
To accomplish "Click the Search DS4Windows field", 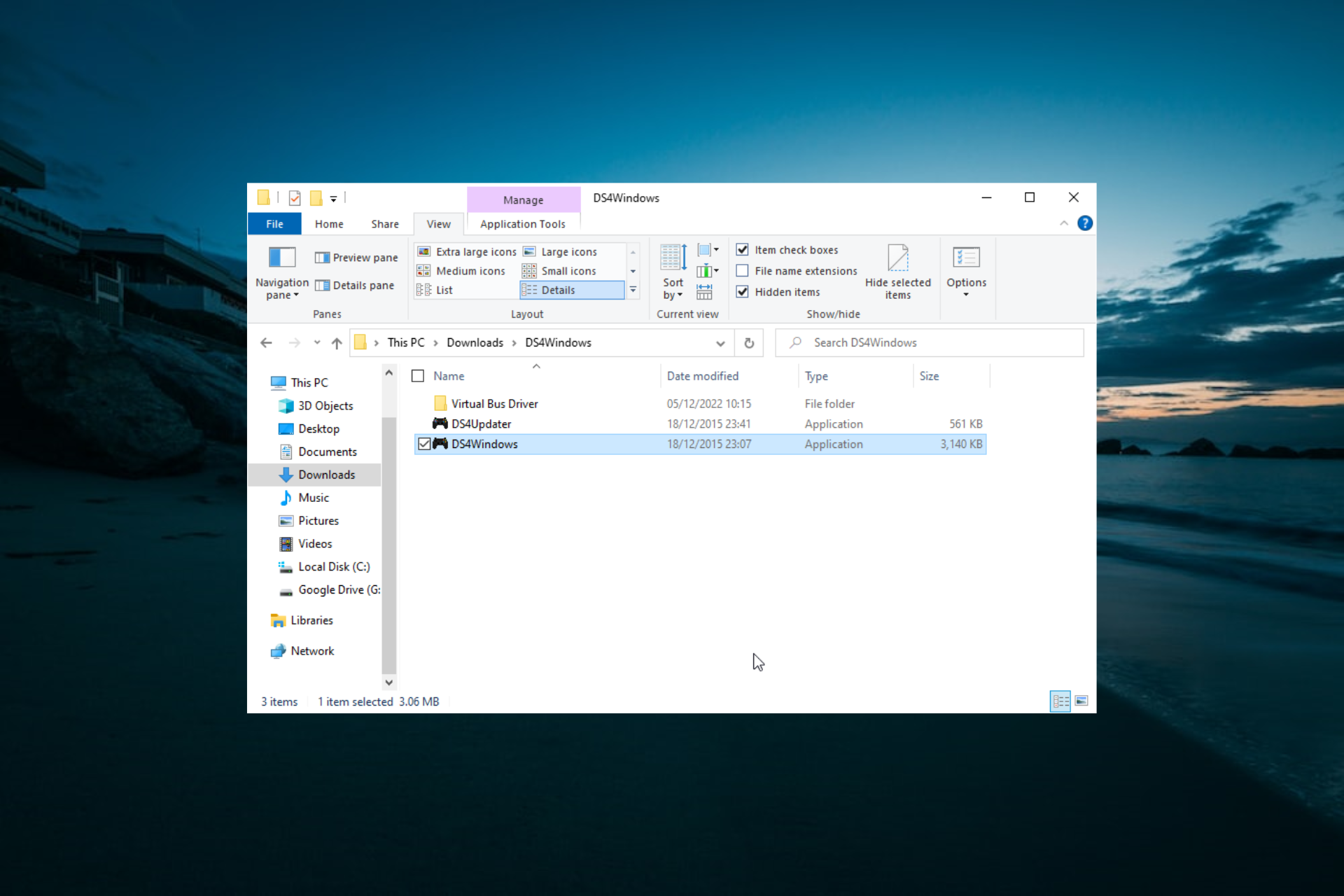I will 929,343.
